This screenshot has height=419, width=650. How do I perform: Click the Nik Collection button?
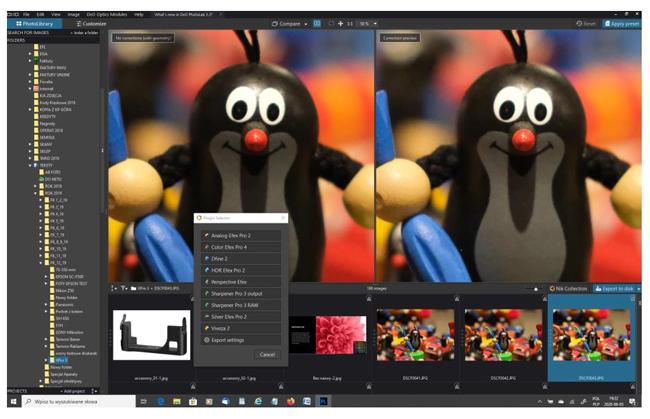click(569, 288)
